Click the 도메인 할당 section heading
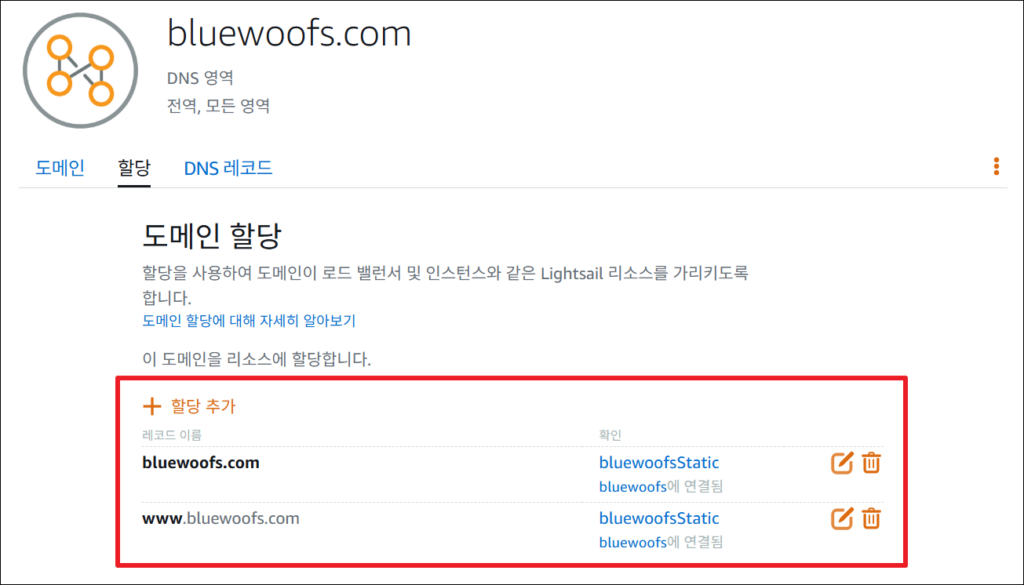The width and height of the screenshot is (1024, 585). (212, 236)
